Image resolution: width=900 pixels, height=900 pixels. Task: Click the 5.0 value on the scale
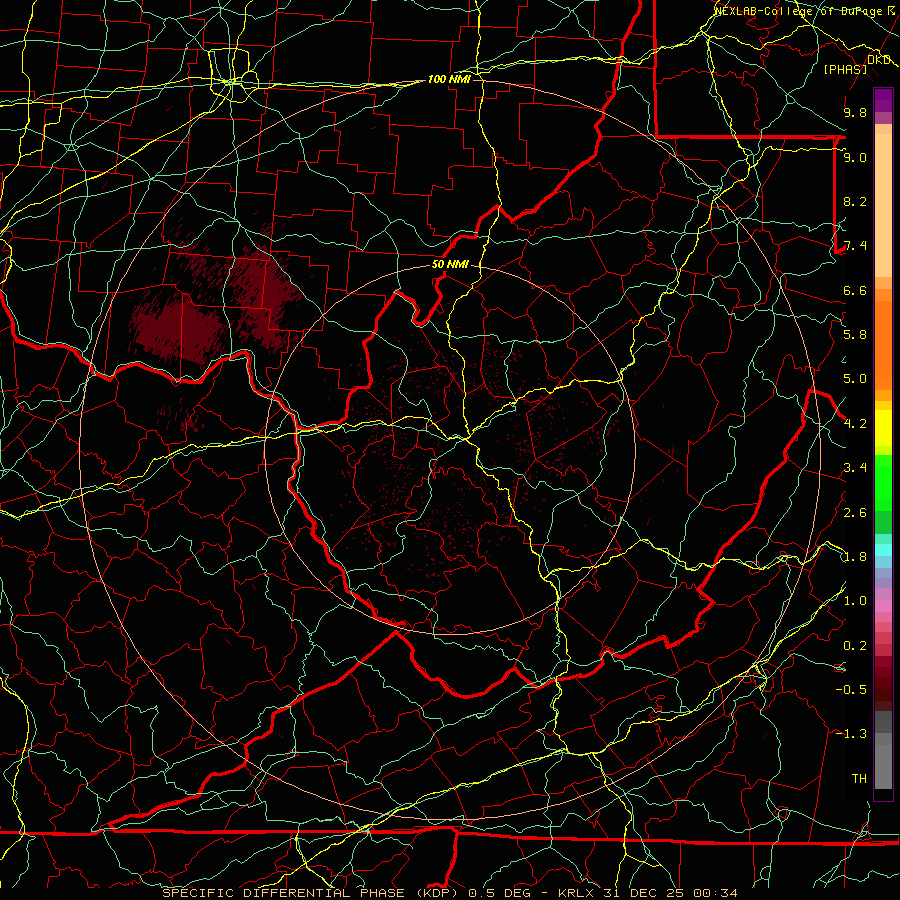tap(855, 379)
